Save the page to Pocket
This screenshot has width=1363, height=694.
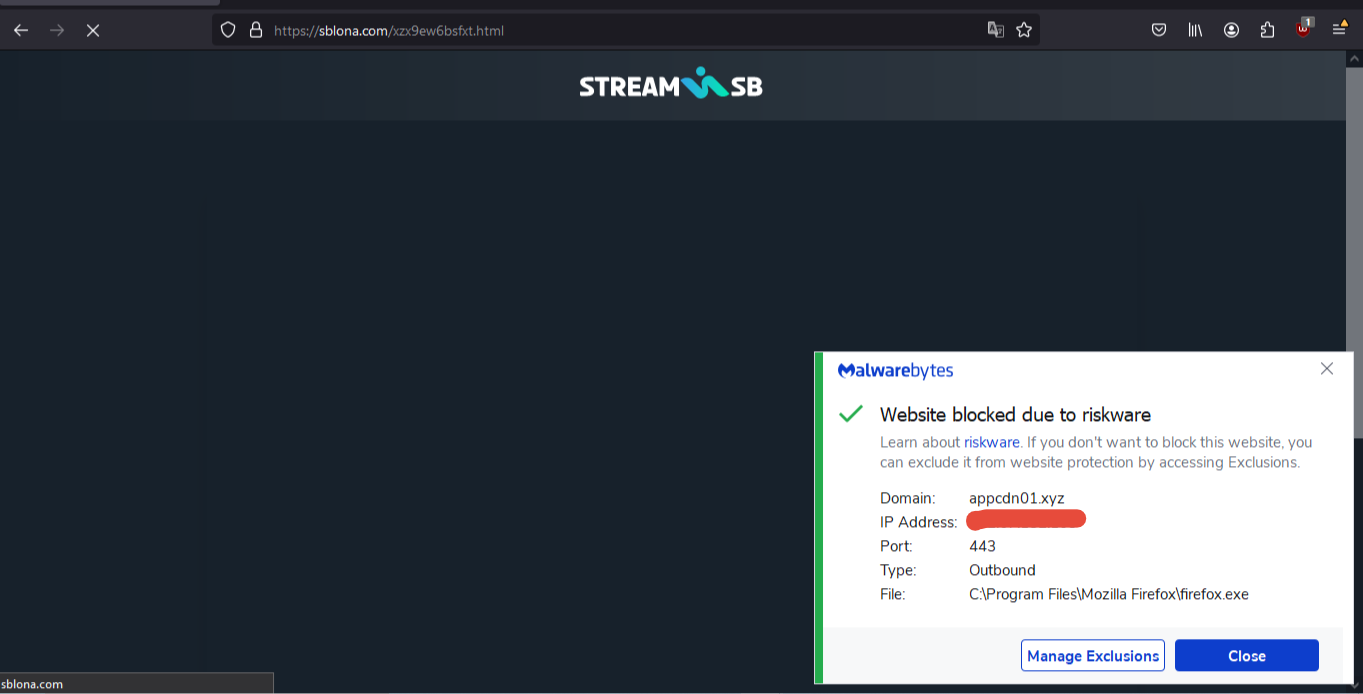1159,30
